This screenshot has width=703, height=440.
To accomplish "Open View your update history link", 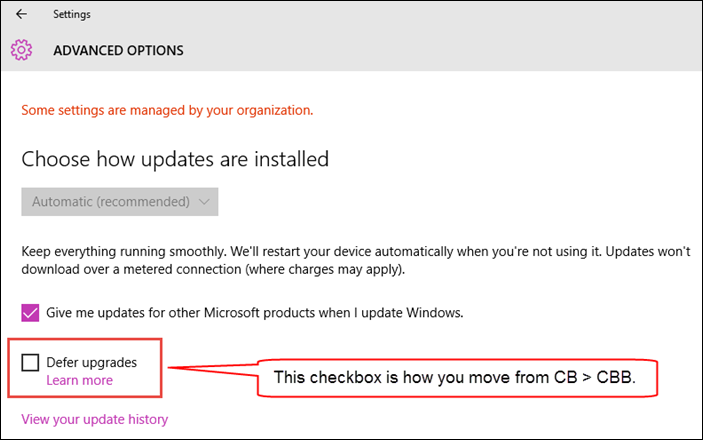I will pyautogui.click(x=94, y=419).
